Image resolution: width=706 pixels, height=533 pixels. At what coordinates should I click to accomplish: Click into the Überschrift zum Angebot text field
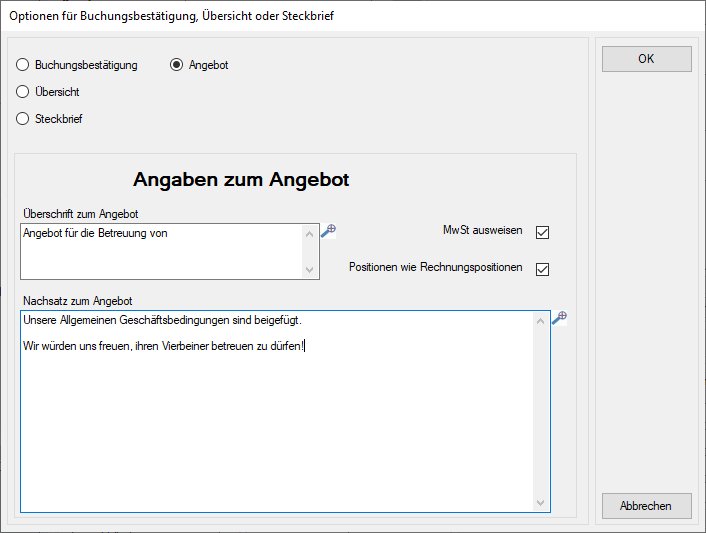(160, 250)
